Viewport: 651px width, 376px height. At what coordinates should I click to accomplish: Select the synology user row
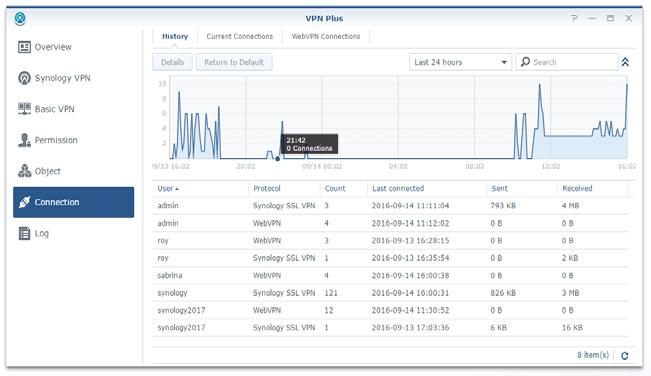[x=390, y=293]
